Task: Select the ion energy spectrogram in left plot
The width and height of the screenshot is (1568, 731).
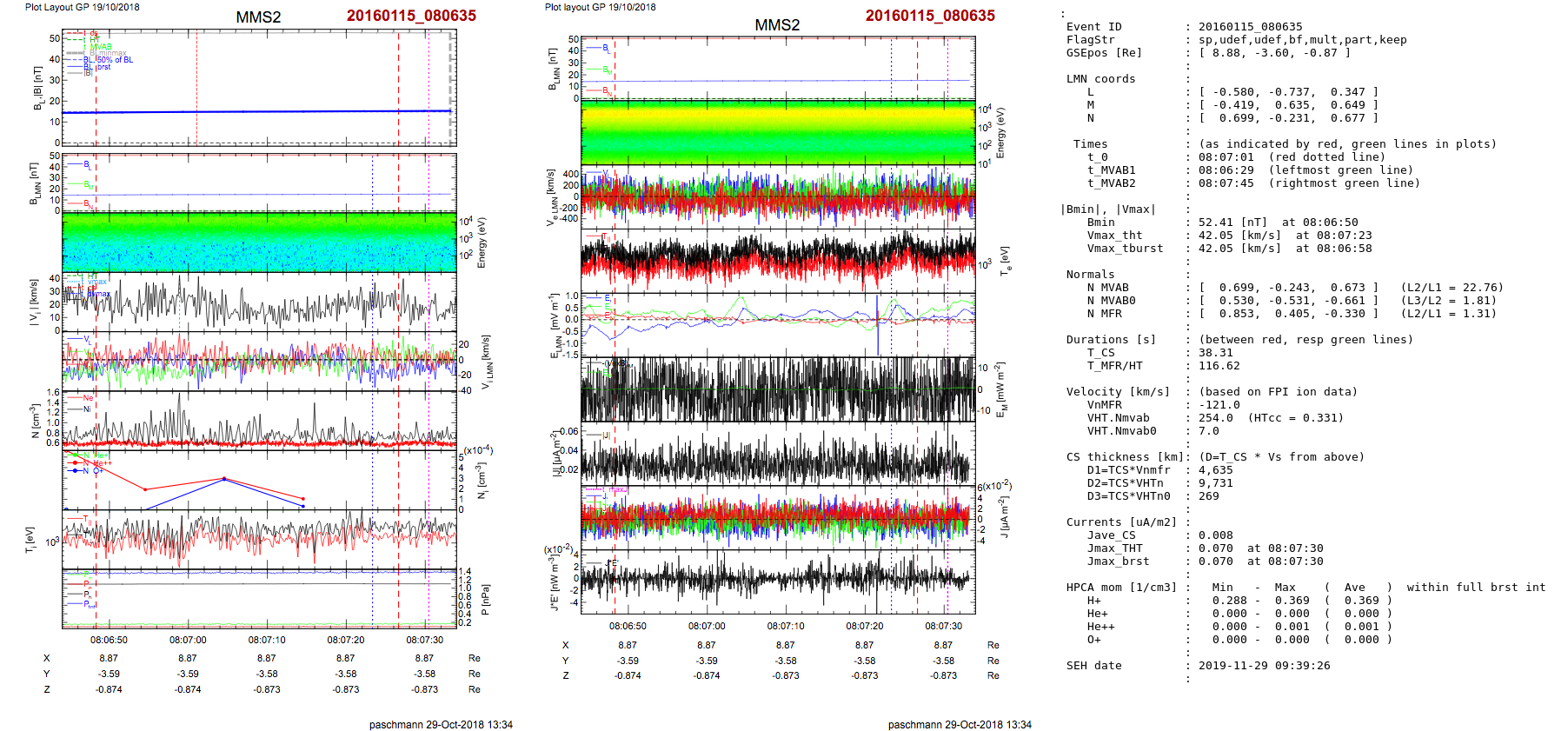Action: (x=258, y=242)
